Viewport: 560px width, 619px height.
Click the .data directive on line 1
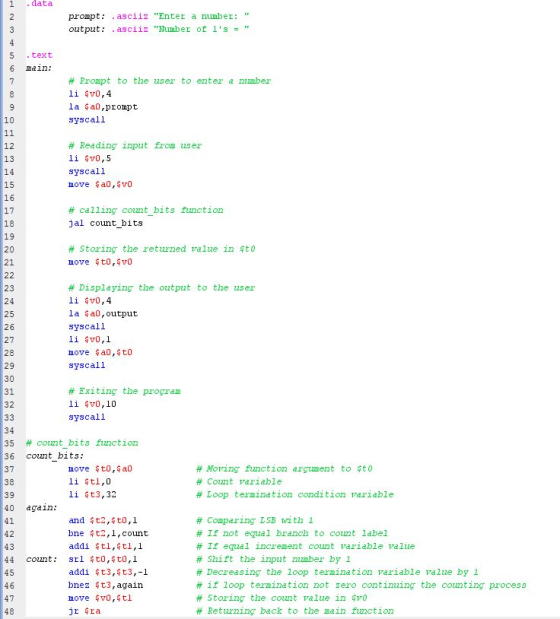[39, 4]
